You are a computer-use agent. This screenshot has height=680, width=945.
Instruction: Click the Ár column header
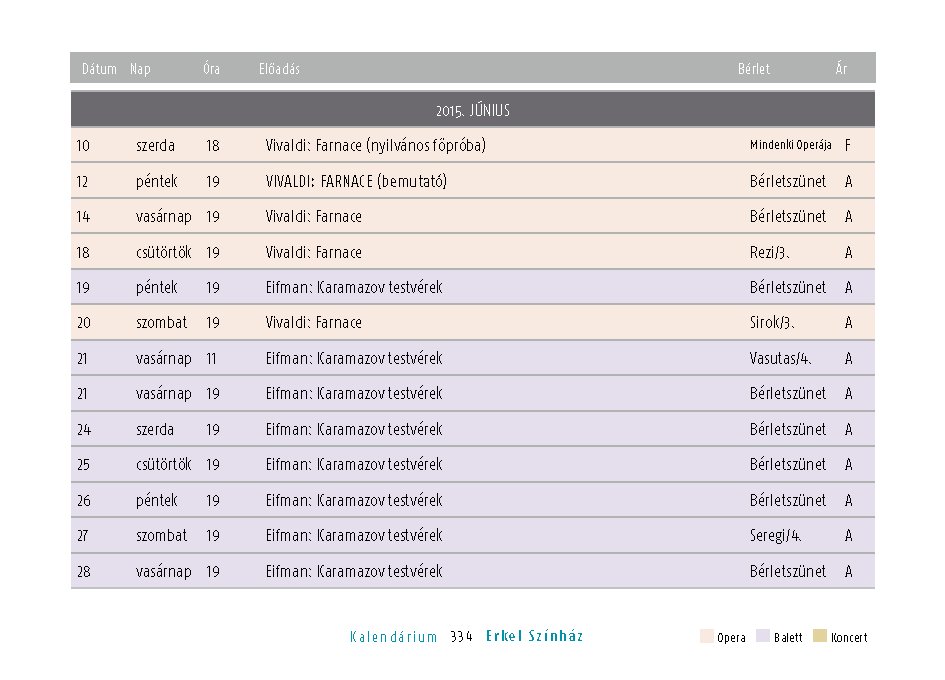click(x=841, y=69)
